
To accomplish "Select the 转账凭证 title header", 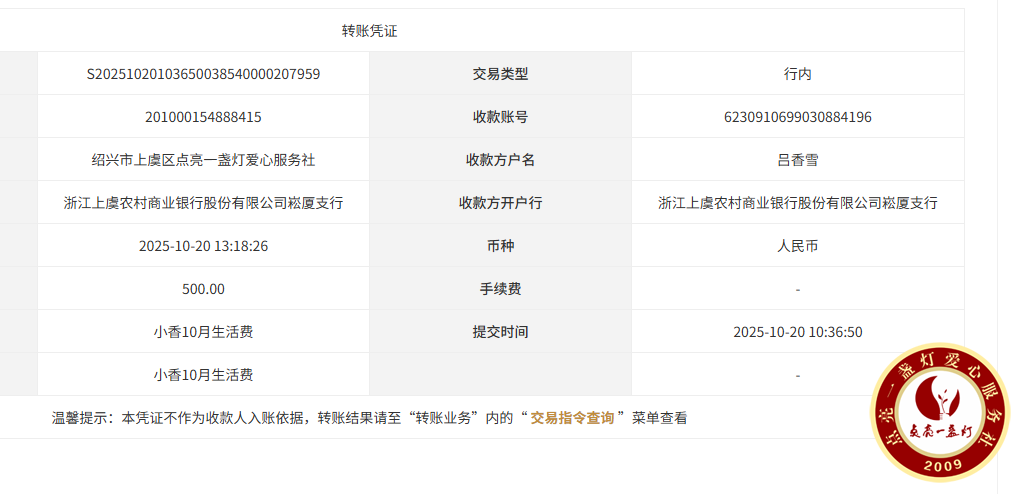I will click(x=370, y=31).
